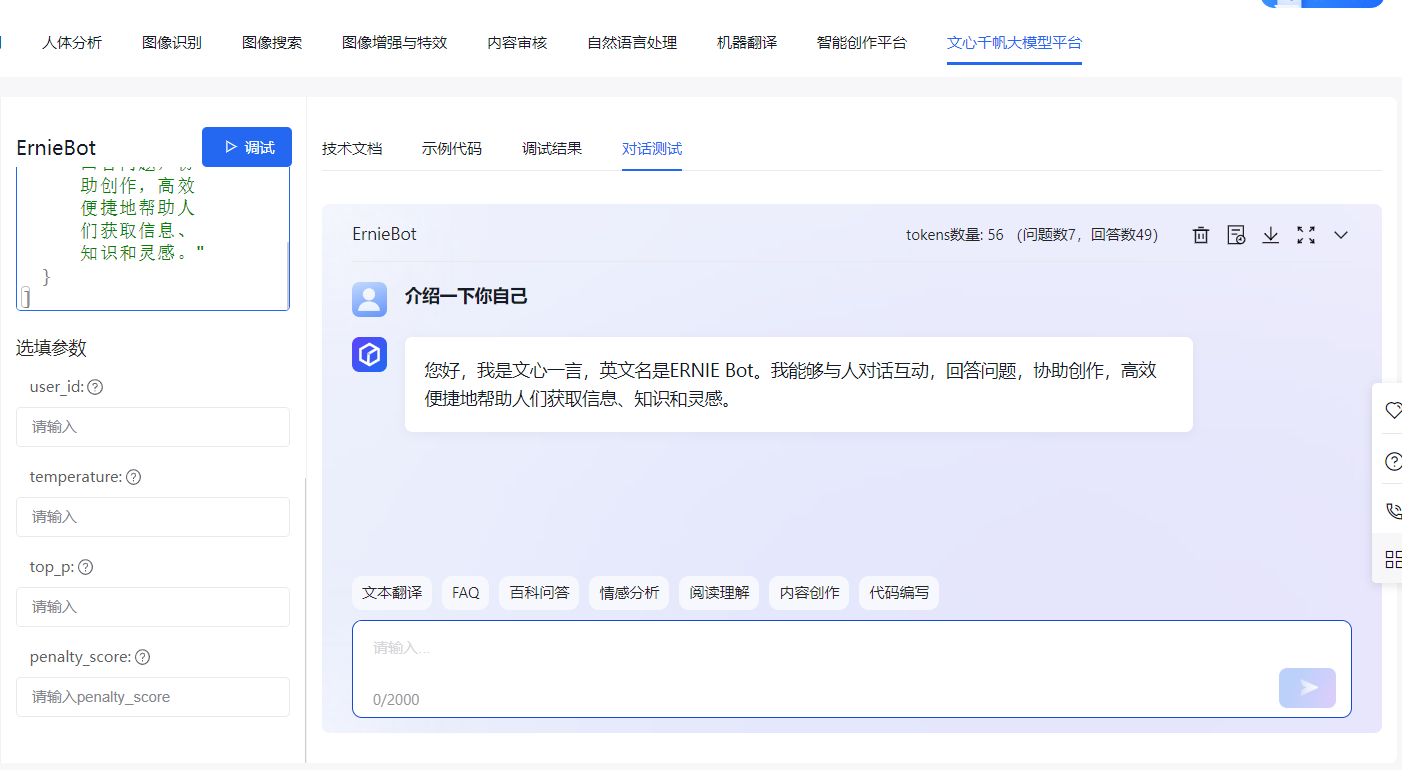This screenshot has width=1402, height=770.
Task: Choose the 文本翻译 prompt chip
Action: click(x=392, y=593)
